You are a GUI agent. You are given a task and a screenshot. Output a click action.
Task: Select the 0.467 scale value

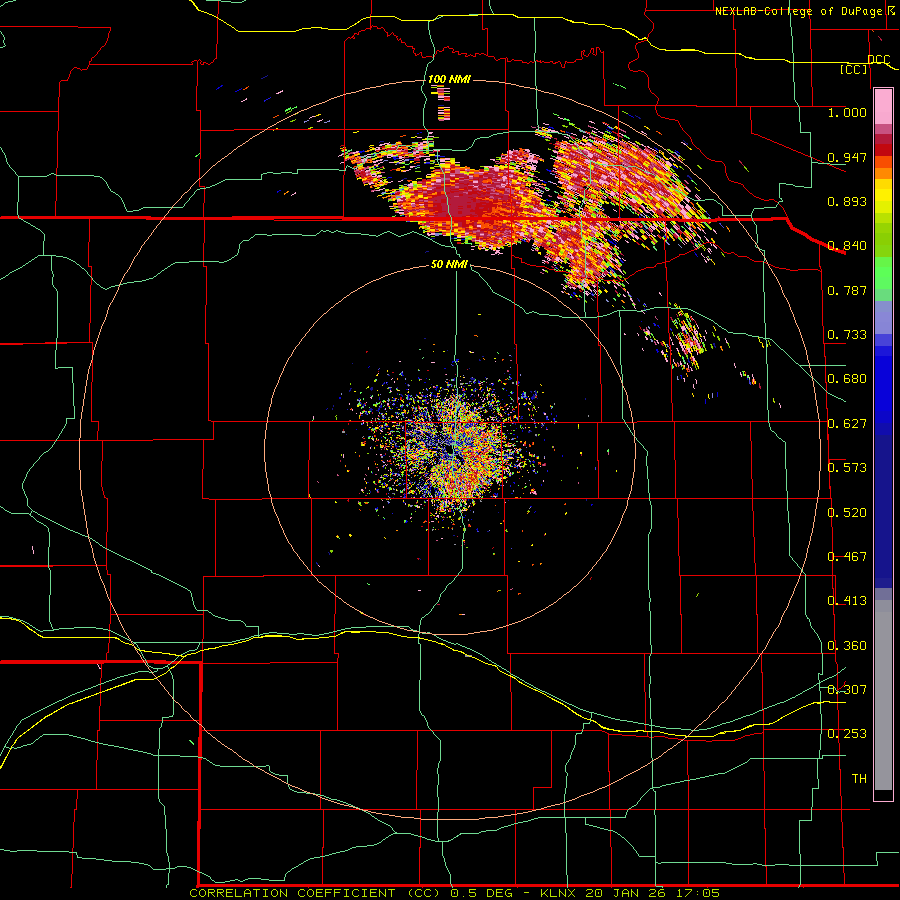pyautogui.click(x=847, y=557)
